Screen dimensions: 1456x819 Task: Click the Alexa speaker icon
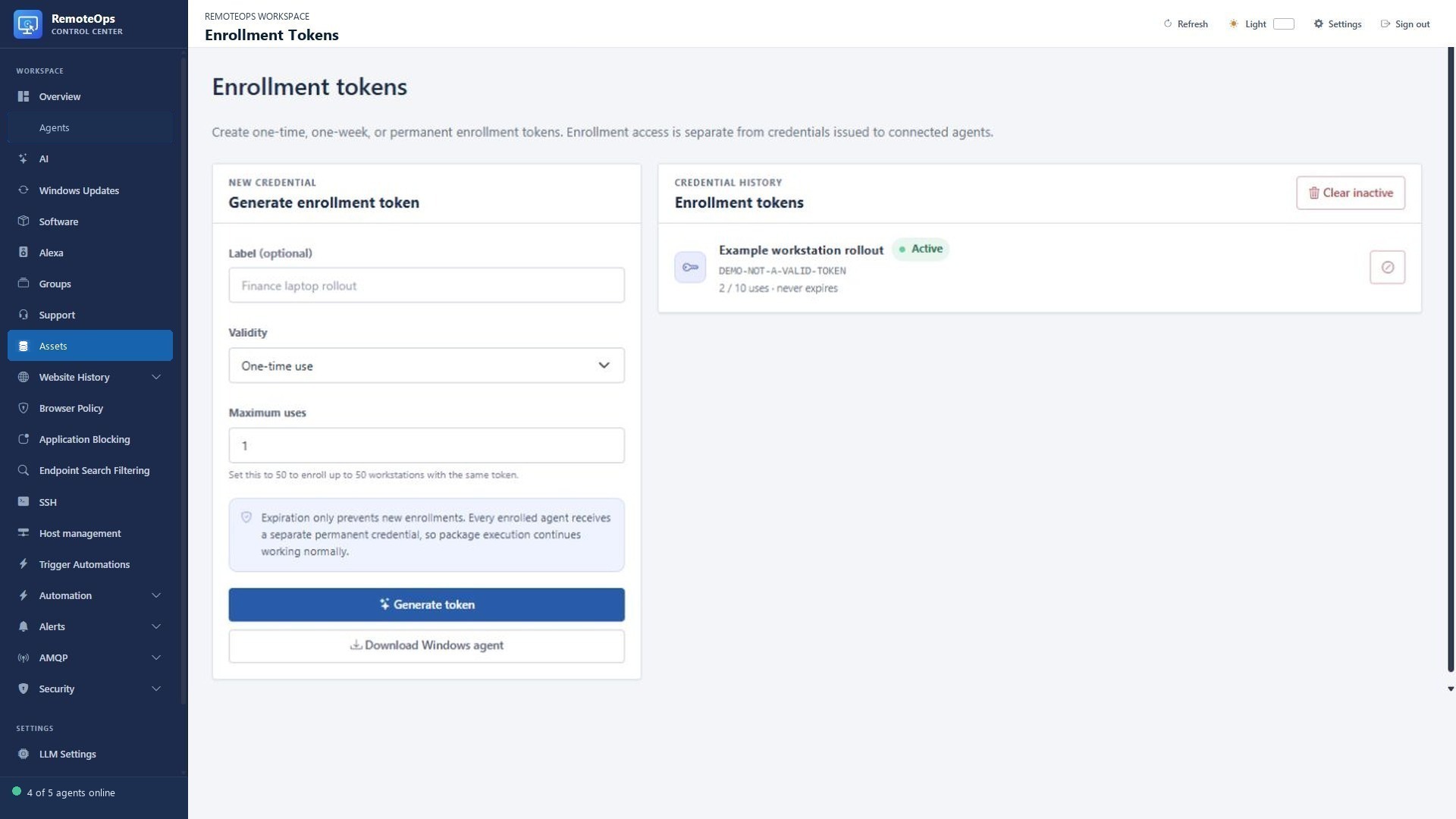[24, 253]
